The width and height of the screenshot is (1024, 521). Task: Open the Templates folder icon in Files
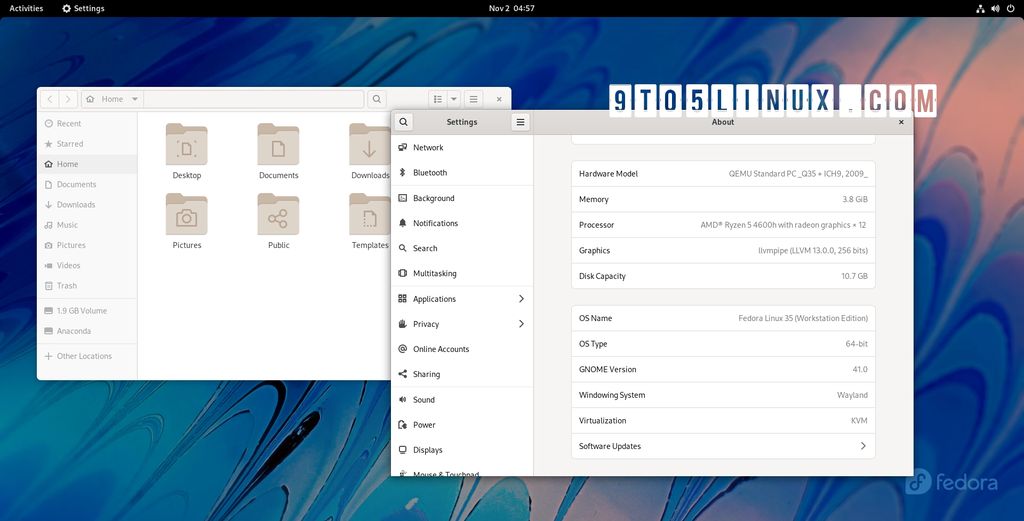(370, 215)
